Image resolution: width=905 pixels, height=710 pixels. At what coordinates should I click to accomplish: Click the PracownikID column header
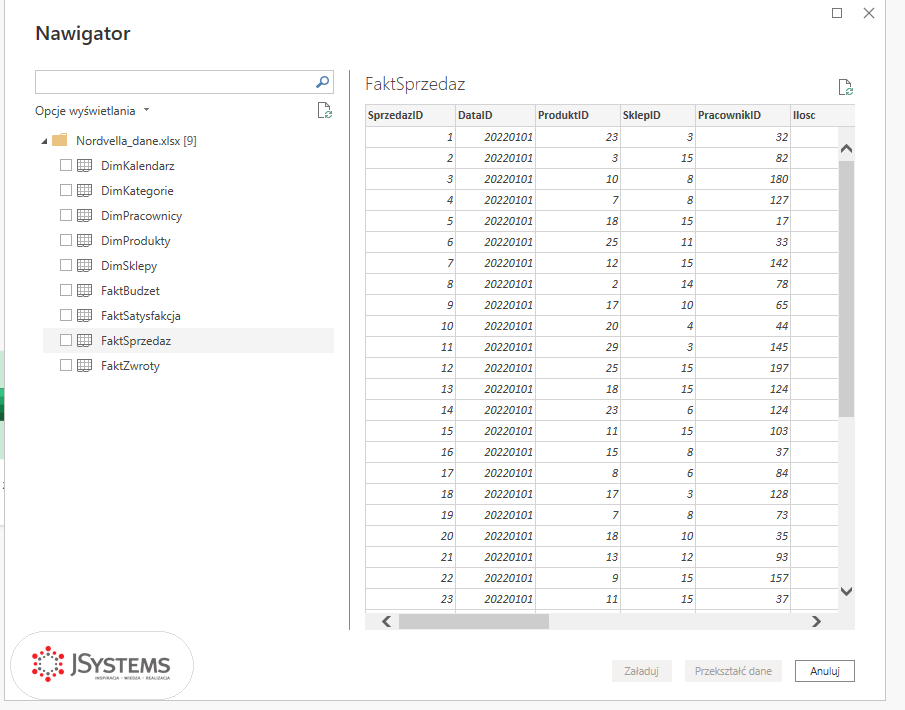(743, 115)
